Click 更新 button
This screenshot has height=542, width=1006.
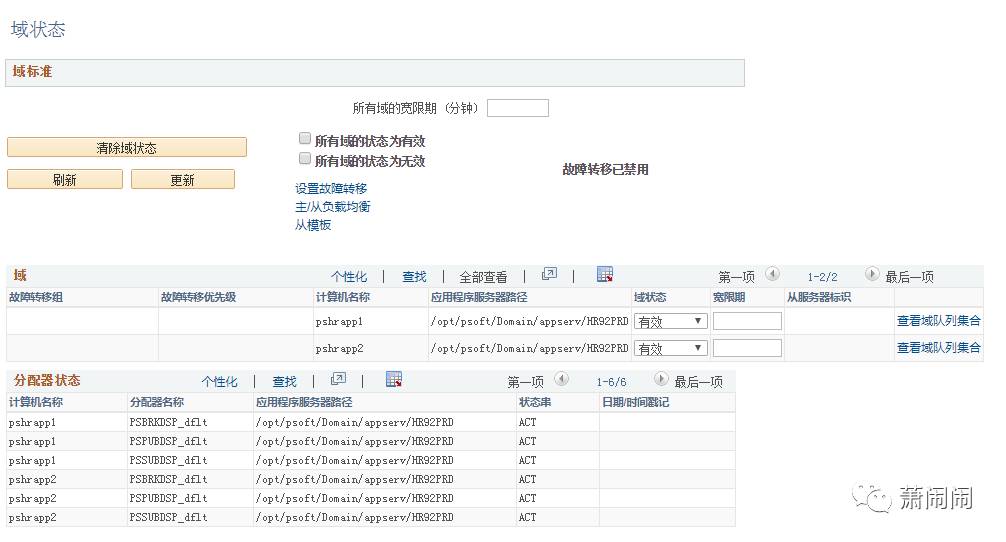183,180
